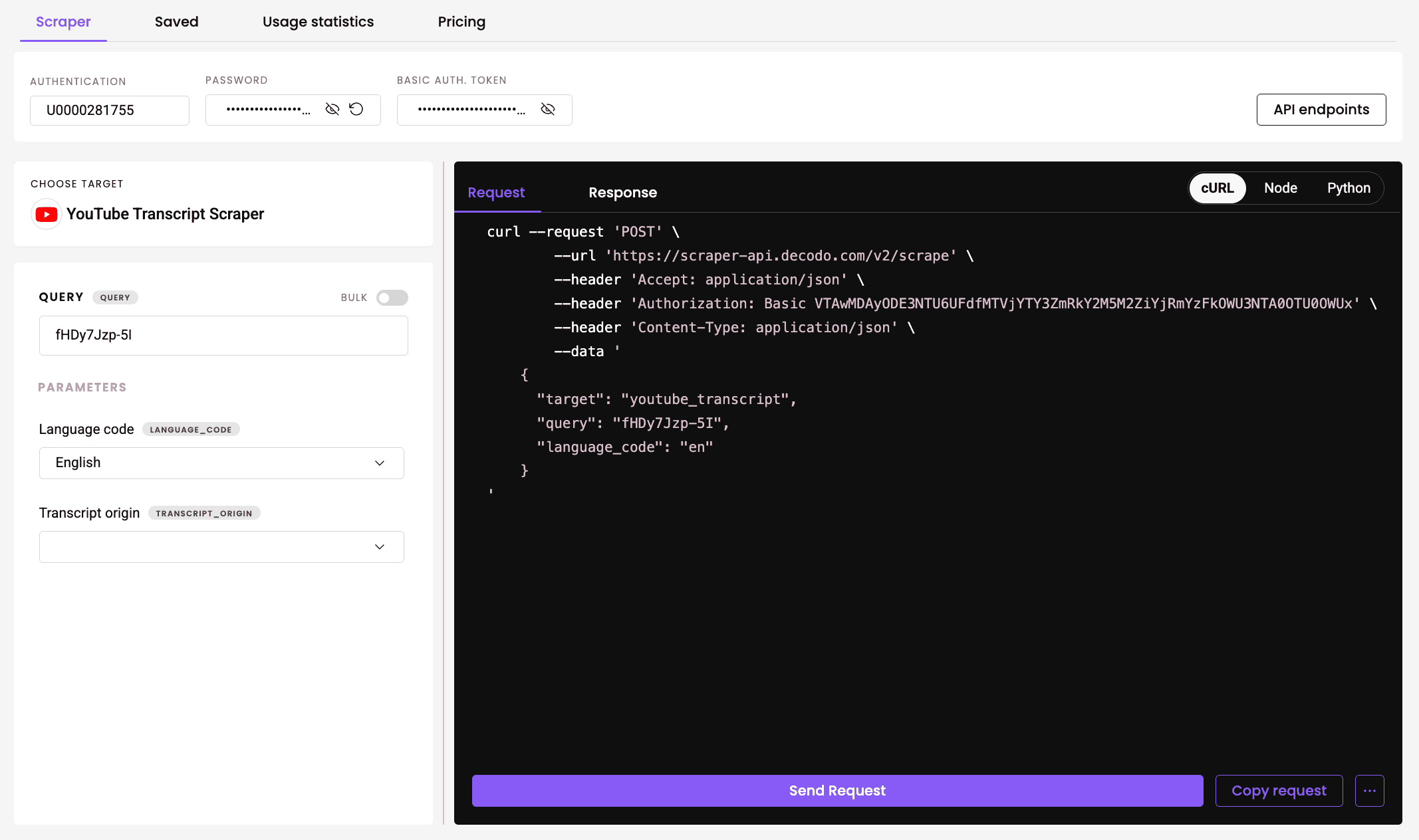Regenerate the password with the refresh icon
Image resolution: width=1419 pixels, height=840 pixels.
tap(356, 109)
